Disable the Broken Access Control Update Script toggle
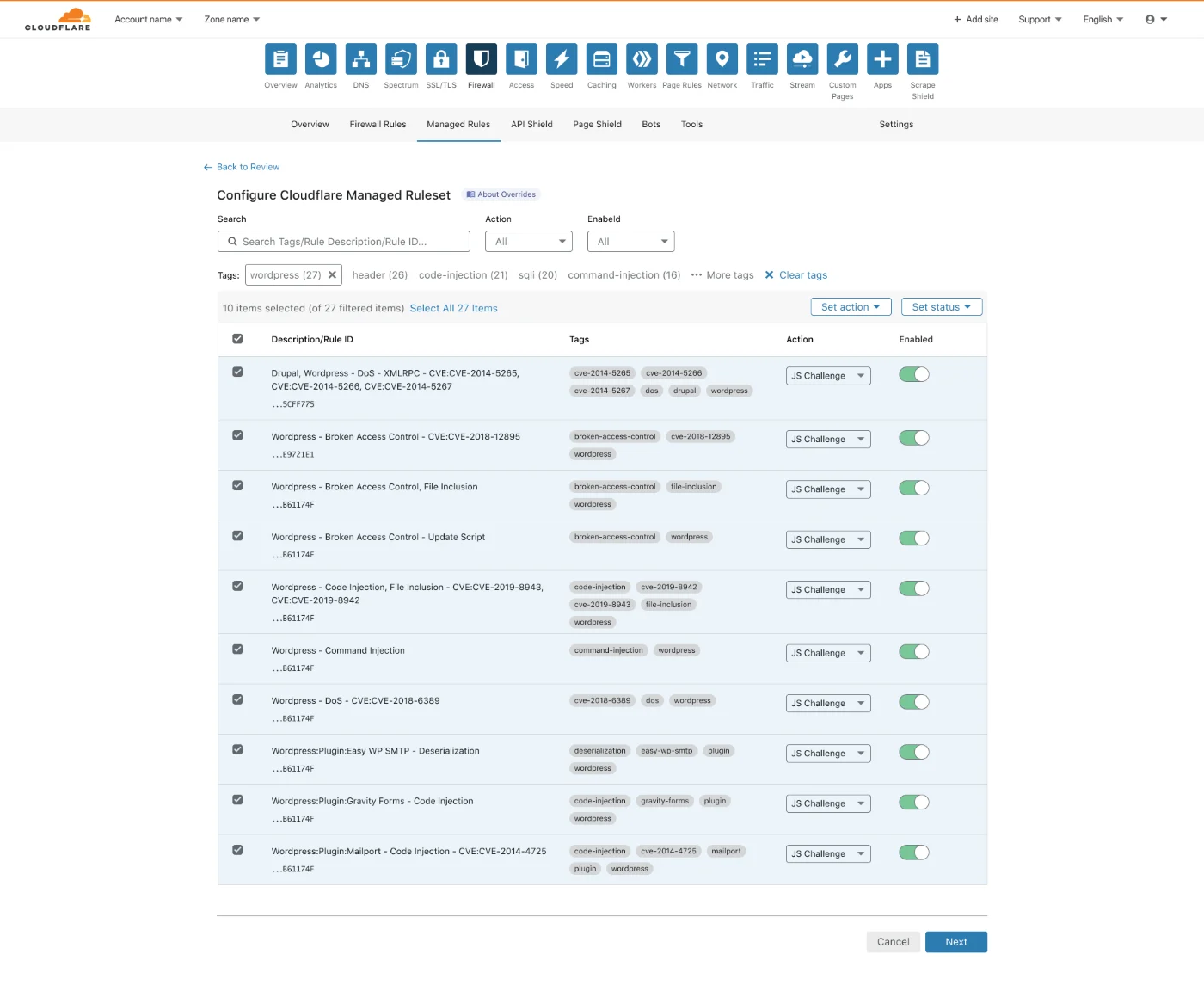Viewport: 1204px width, 991px height. click(x=914, y=539)
